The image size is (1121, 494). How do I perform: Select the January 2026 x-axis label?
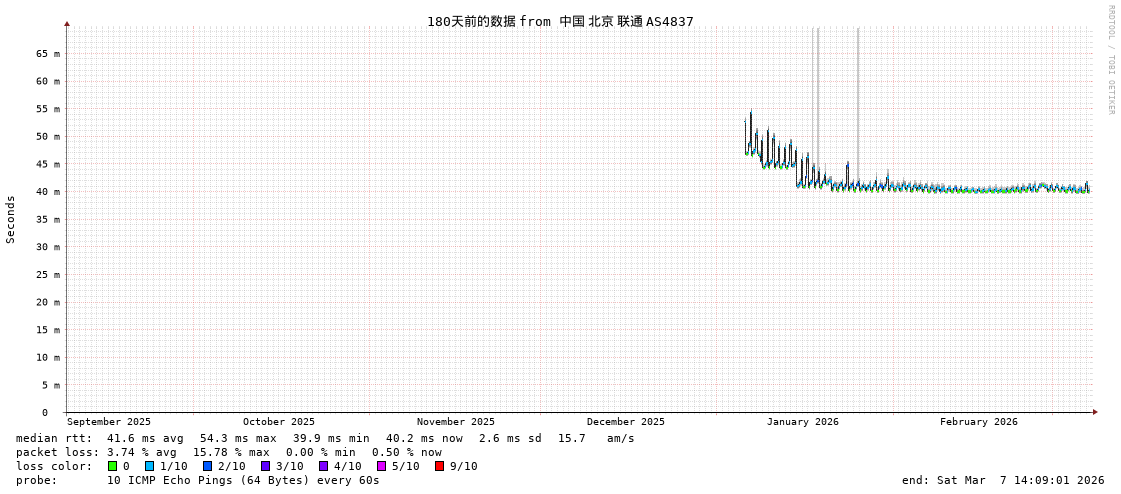[x=802, y=422]
